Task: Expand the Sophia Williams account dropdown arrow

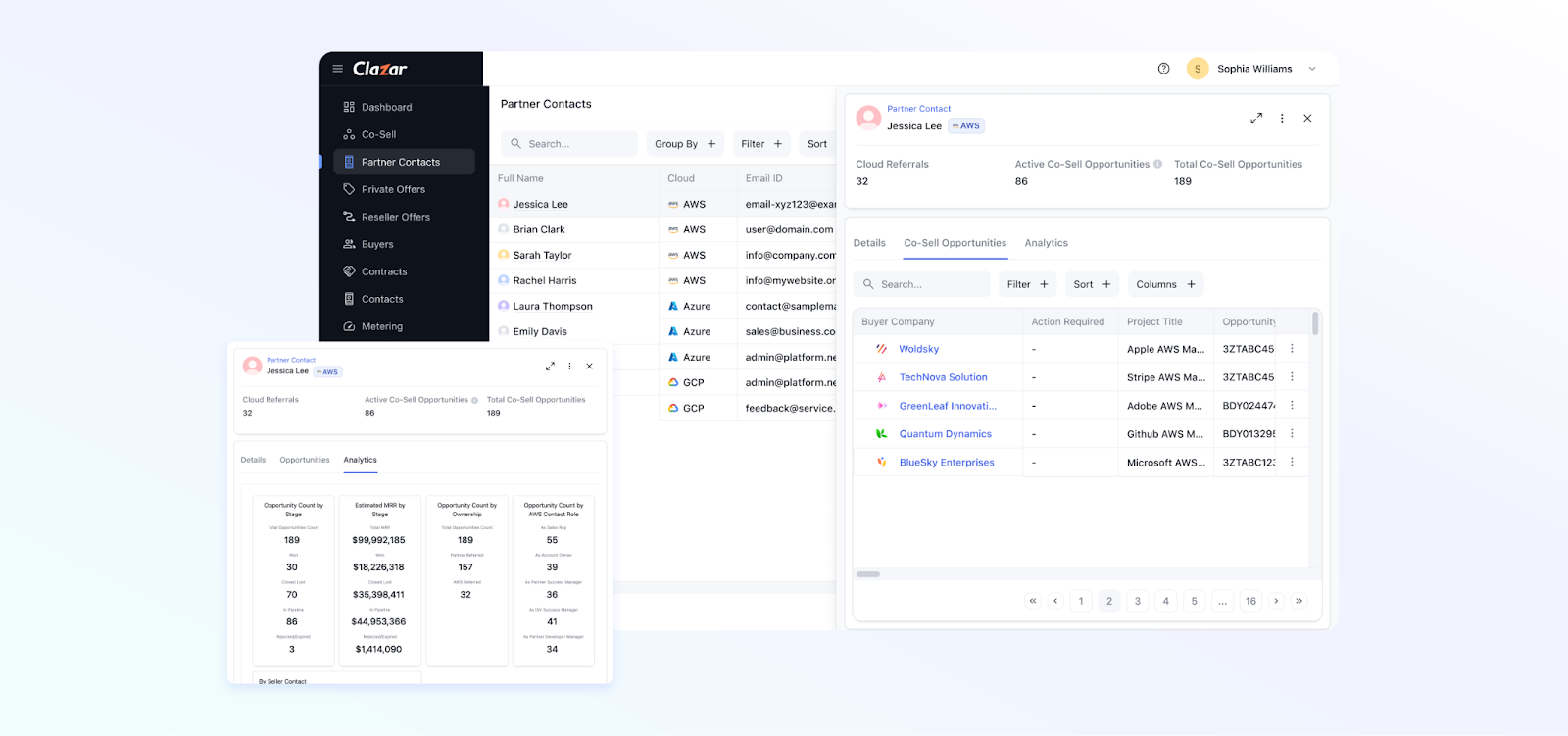Action: click(1312, 69)
